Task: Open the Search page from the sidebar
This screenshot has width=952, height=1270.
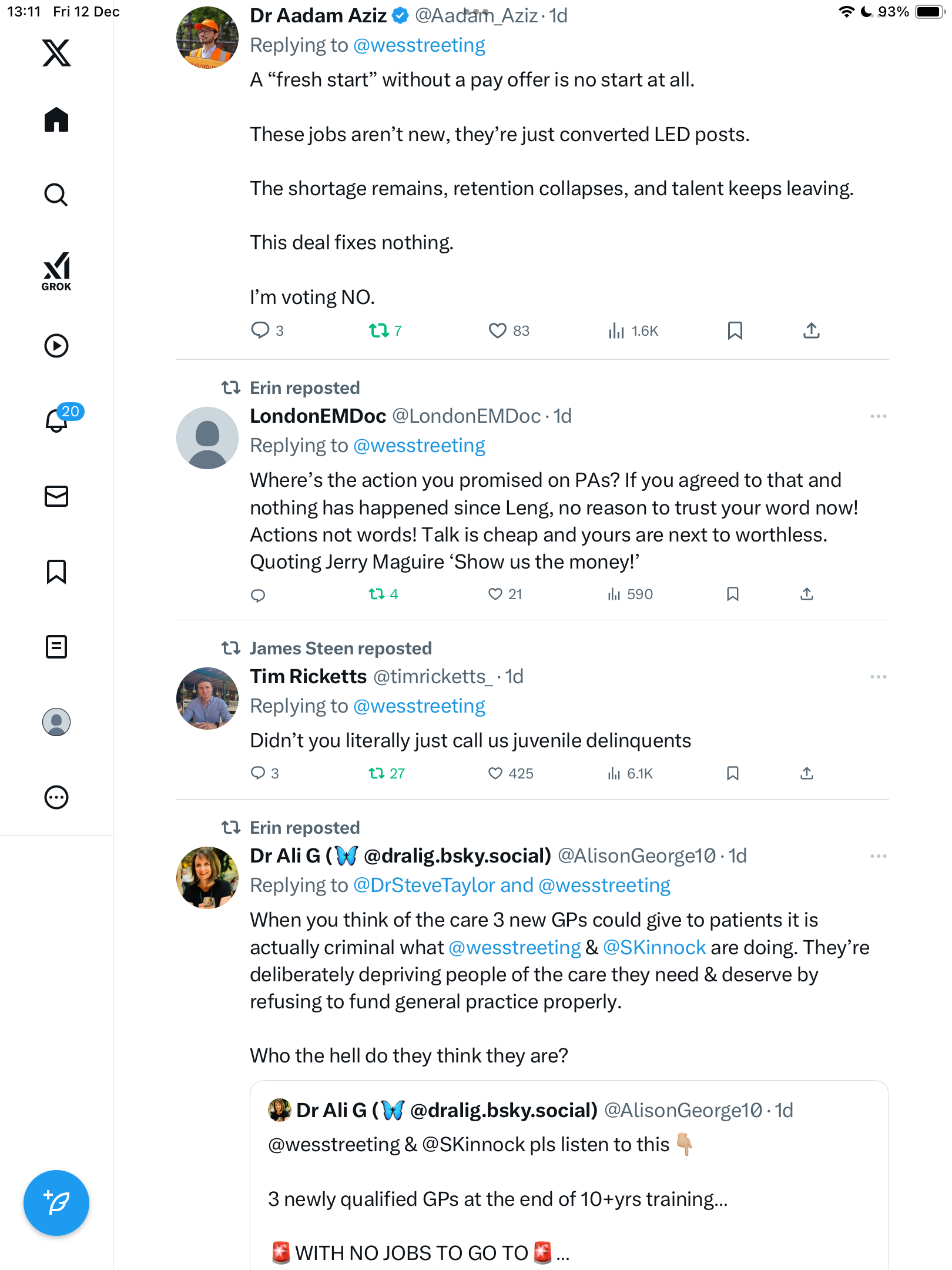Action: pos(56,195)
